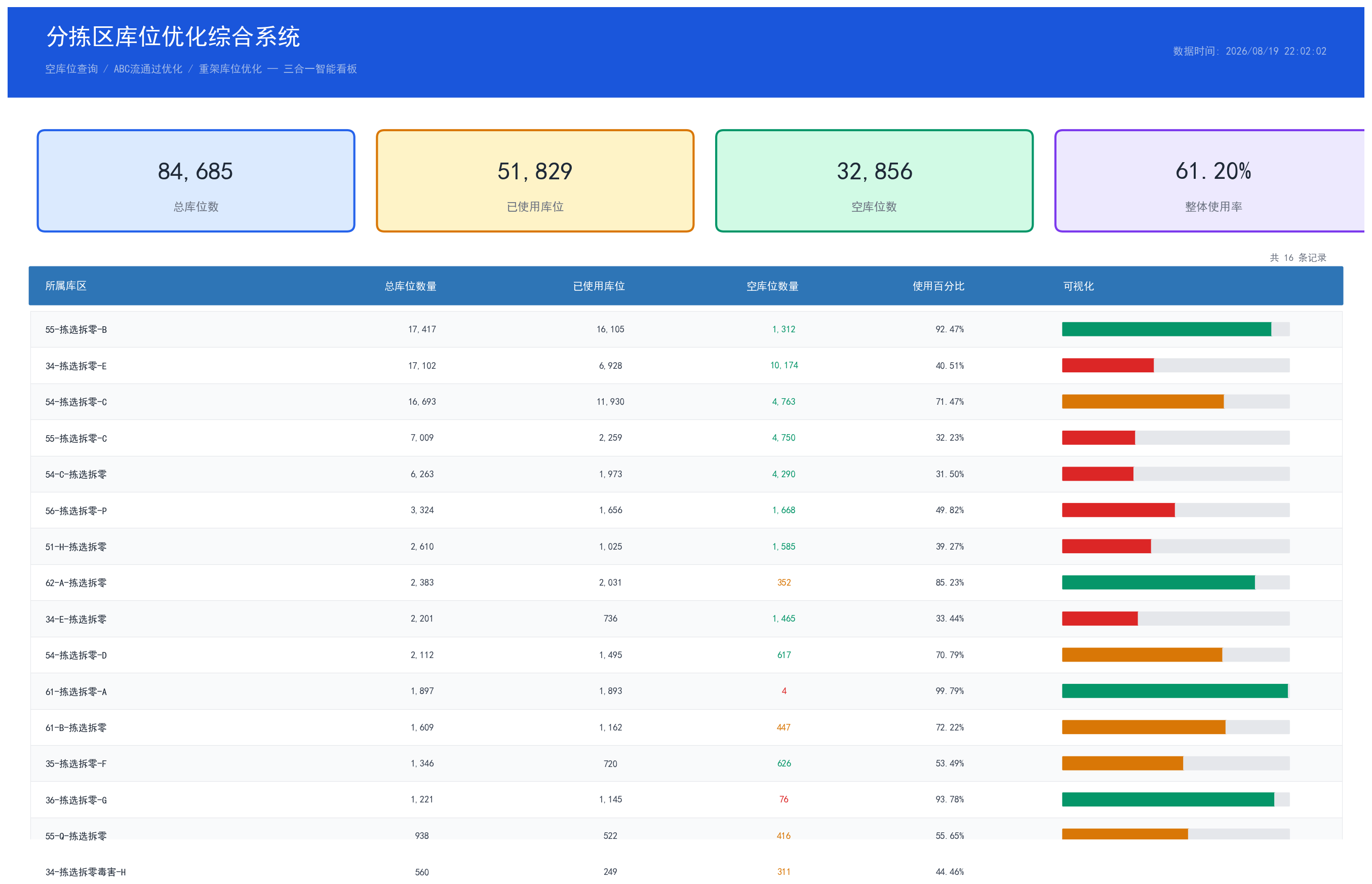Click the percentage 49.82%

click(x=950, y=510)
